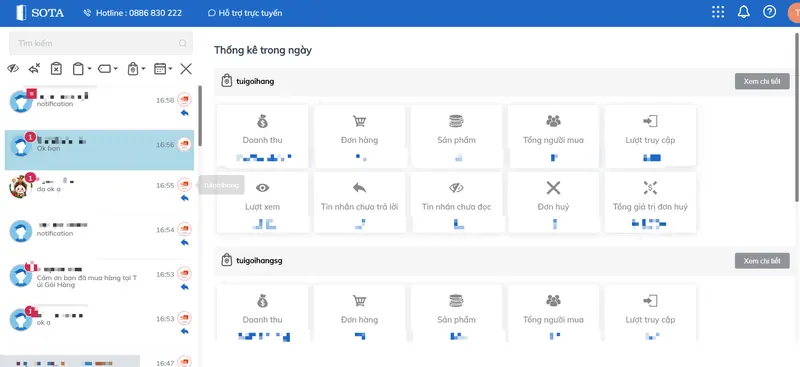Open the ok ạ conversation at 16:53

pyautogui.click(x=99, y=323)
